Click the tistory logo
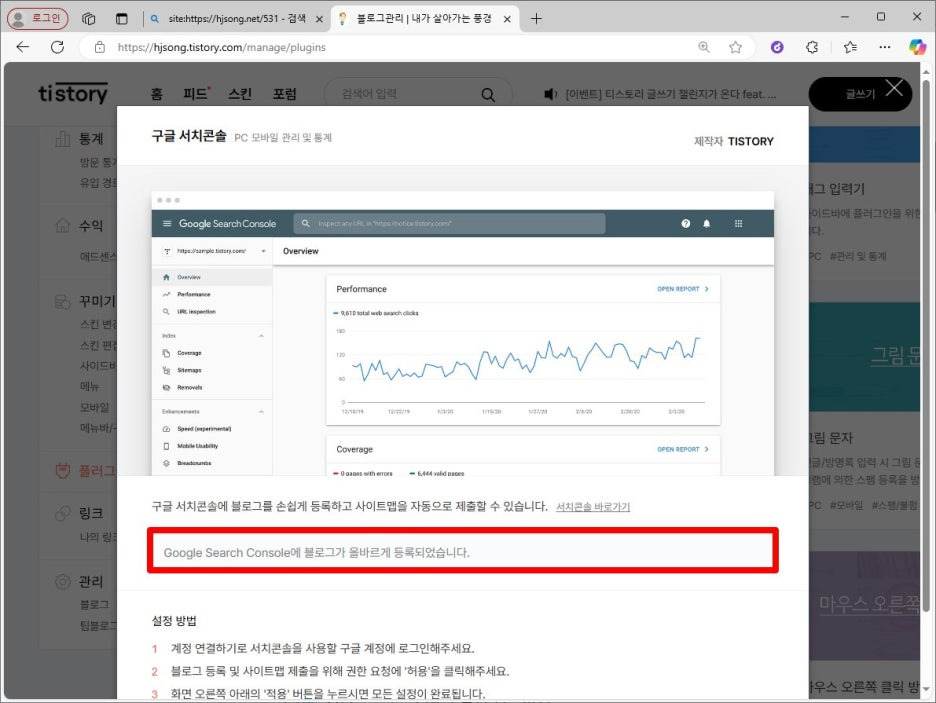The image size is (936, 703). pyautogui.click(x=73, y=93)
